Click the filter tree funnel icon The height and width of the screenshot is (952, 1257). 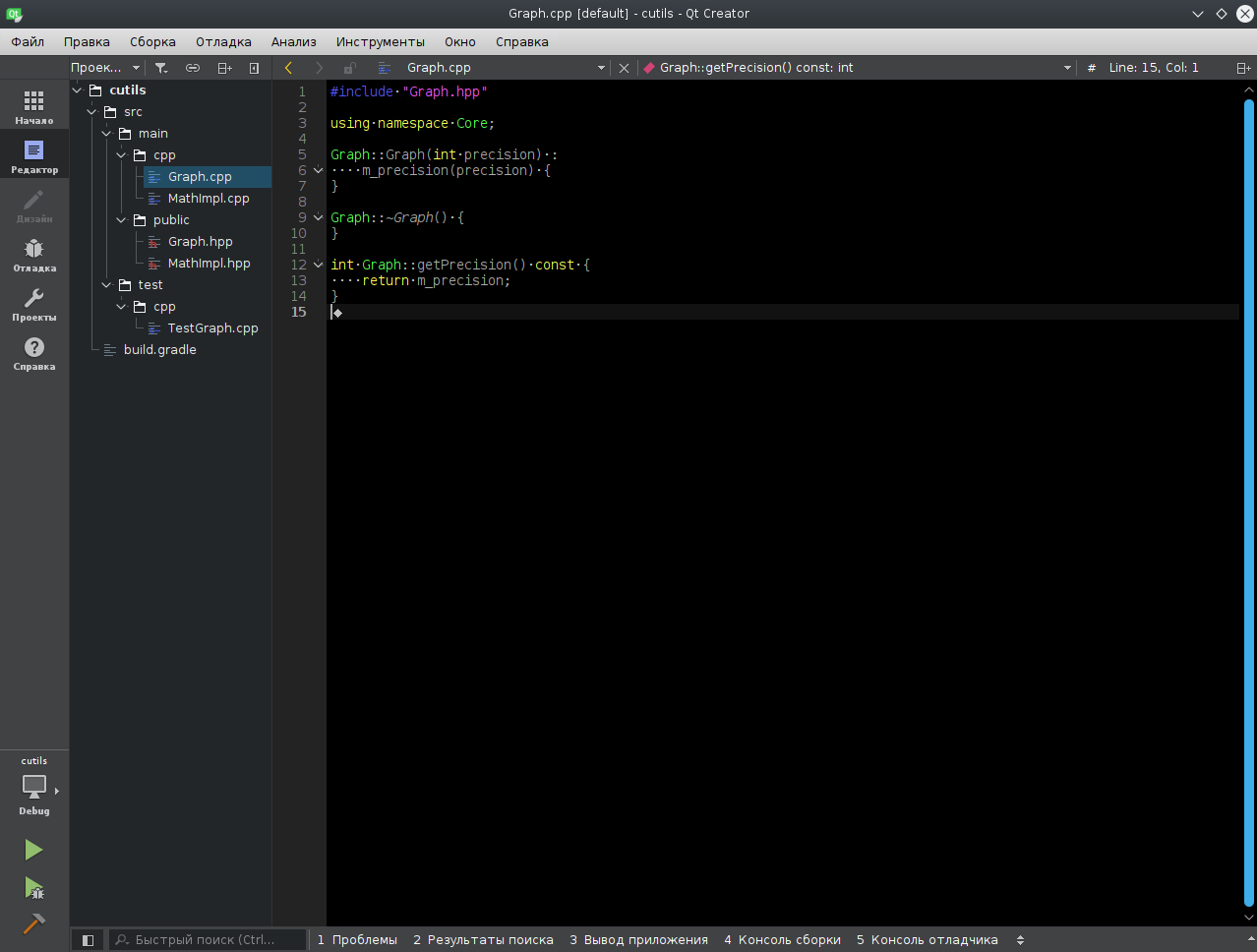coord(161,68)
